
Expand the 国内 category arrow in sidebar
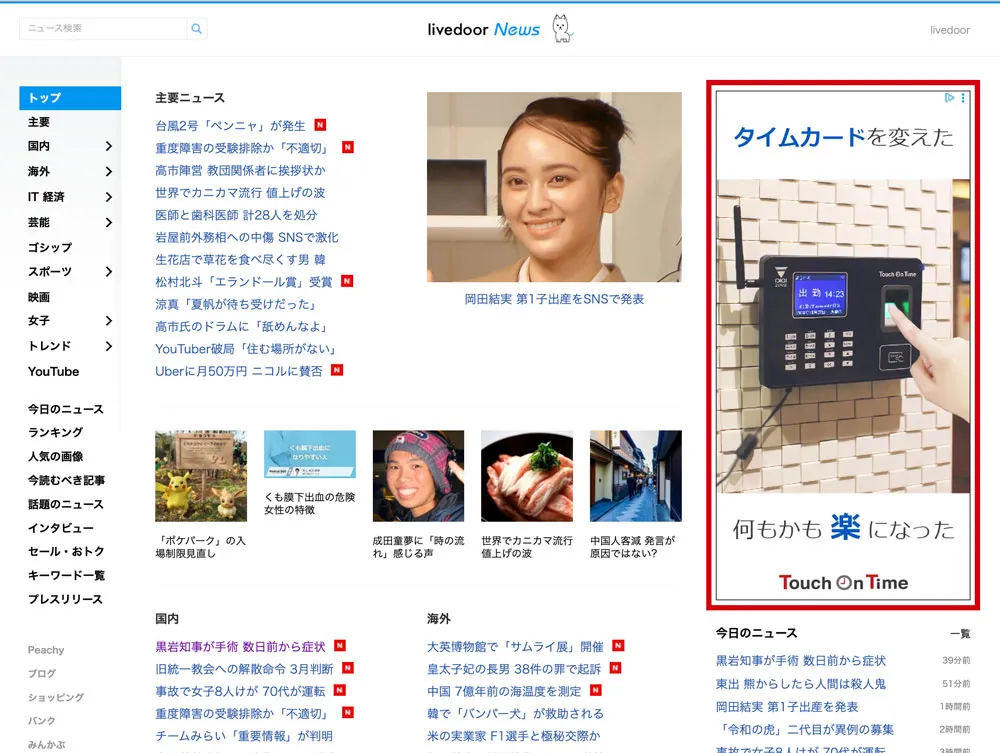(108, 146)
